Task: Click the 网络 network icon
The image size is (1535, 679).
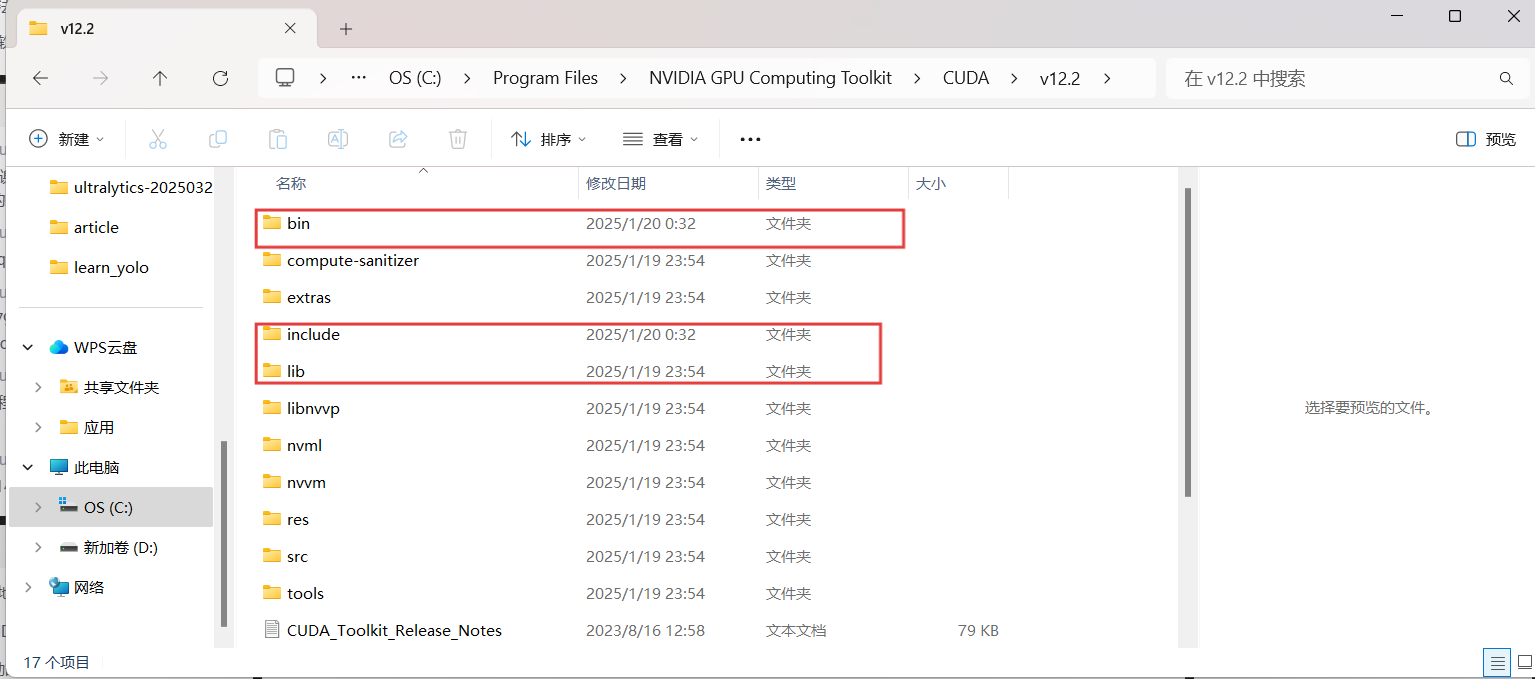Action: (x=59, y=587)
